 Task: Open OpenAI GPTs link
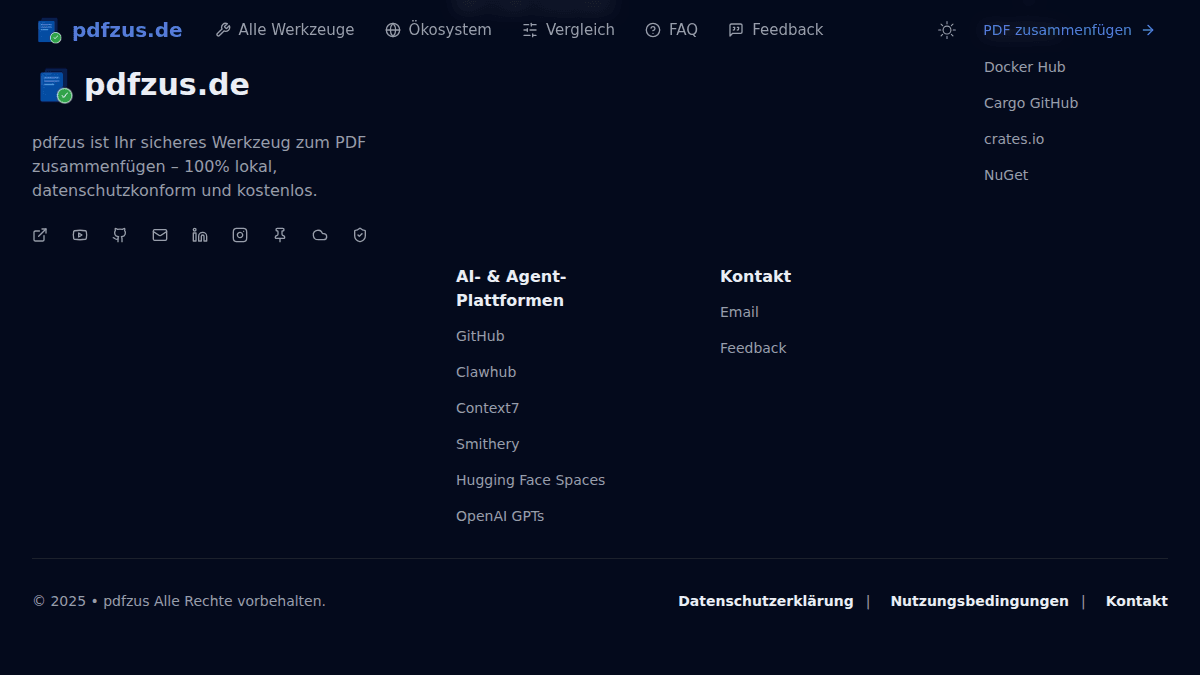tap(500, 516)
